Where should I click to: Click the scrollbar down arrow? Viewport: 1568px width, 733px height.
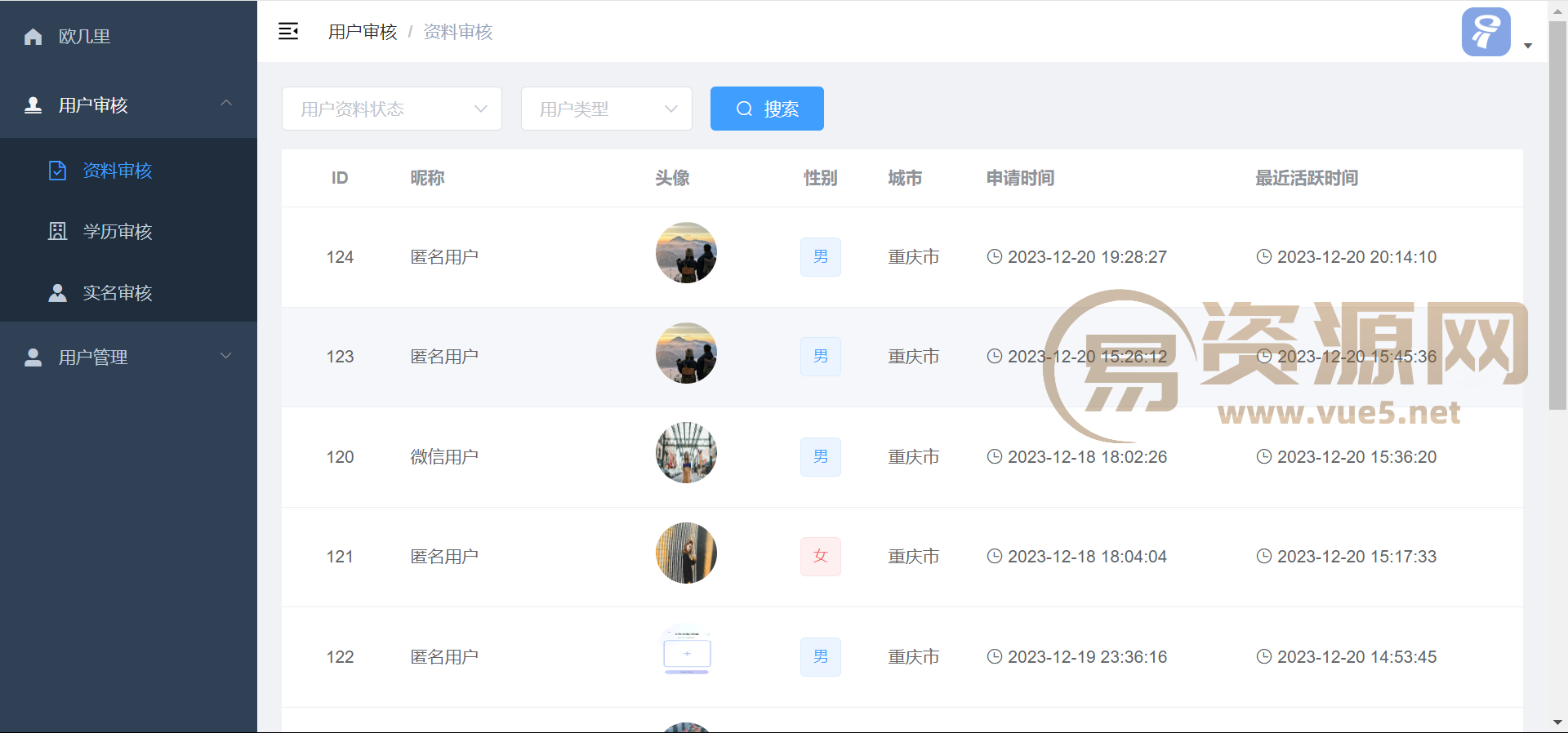coord(1558,722)
